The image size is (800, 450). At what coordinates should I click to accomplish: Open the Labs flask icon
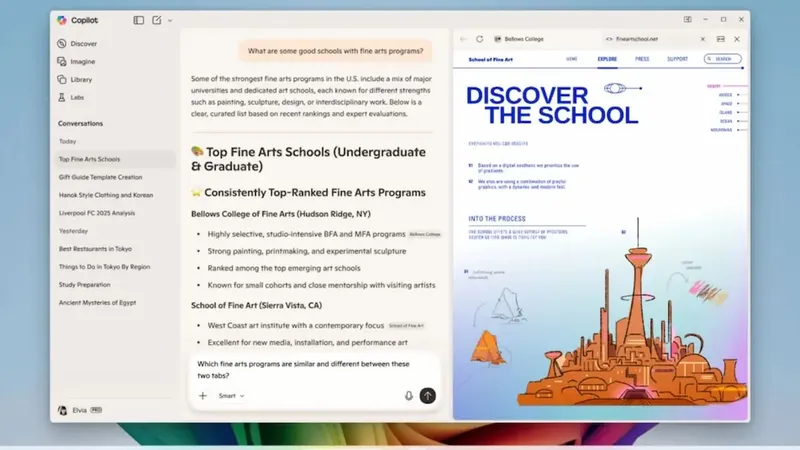click(62, 97)
